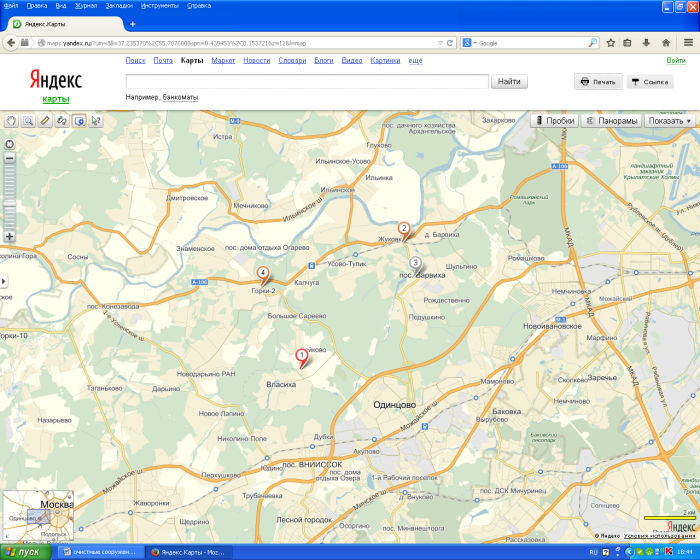The width and height of the screenshot is (700, 560).
Task: Click the Yandex Maps search input field
Action: tap(307, 81)
